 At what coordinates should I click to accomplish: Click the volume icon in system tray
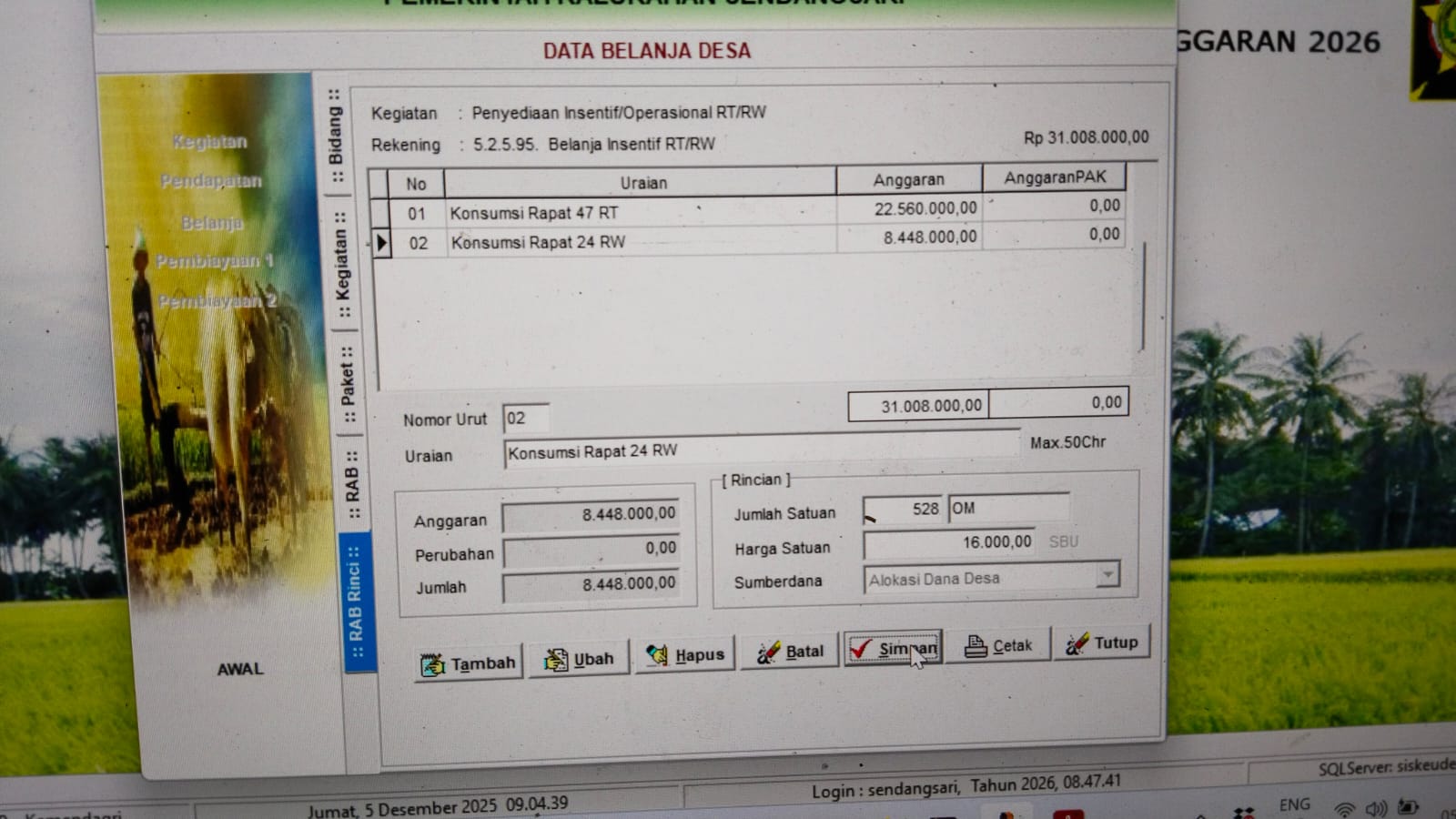pos(1375,808)
